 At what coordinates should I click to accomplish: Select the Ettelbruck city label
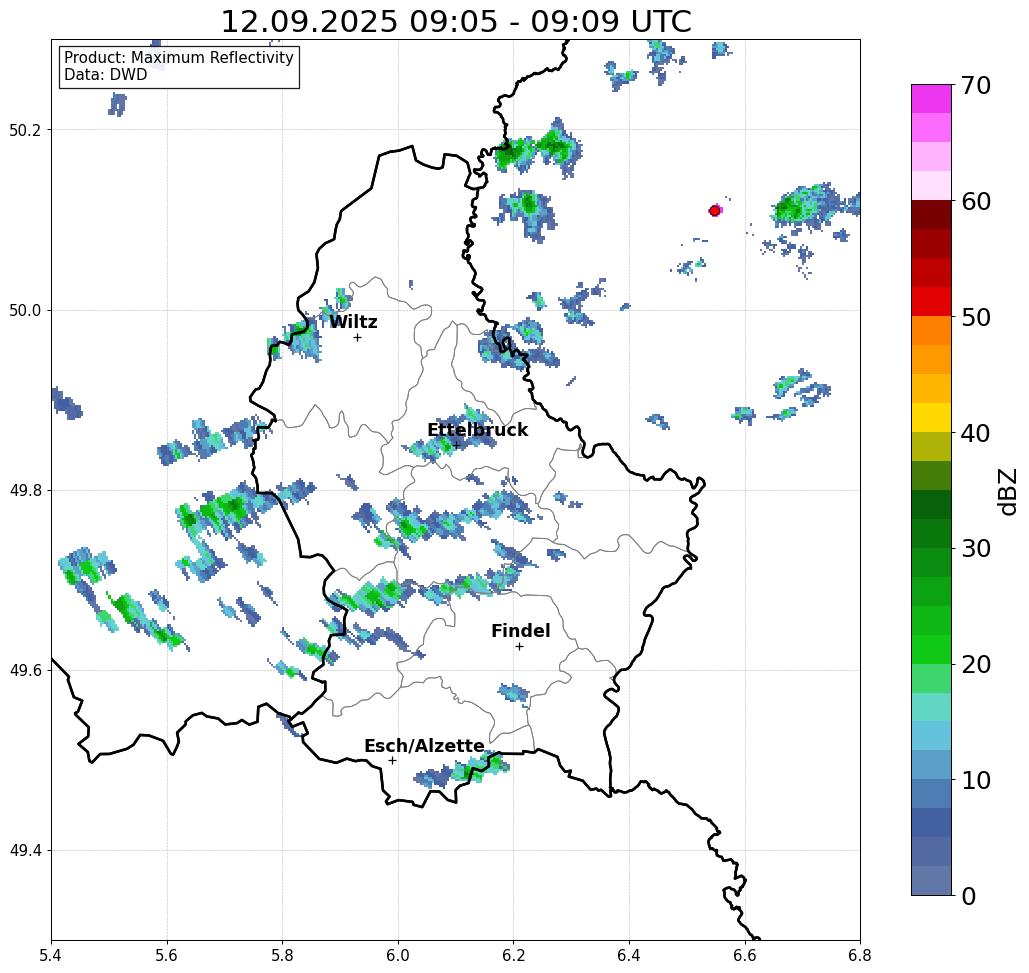click(x=477, y=430)
